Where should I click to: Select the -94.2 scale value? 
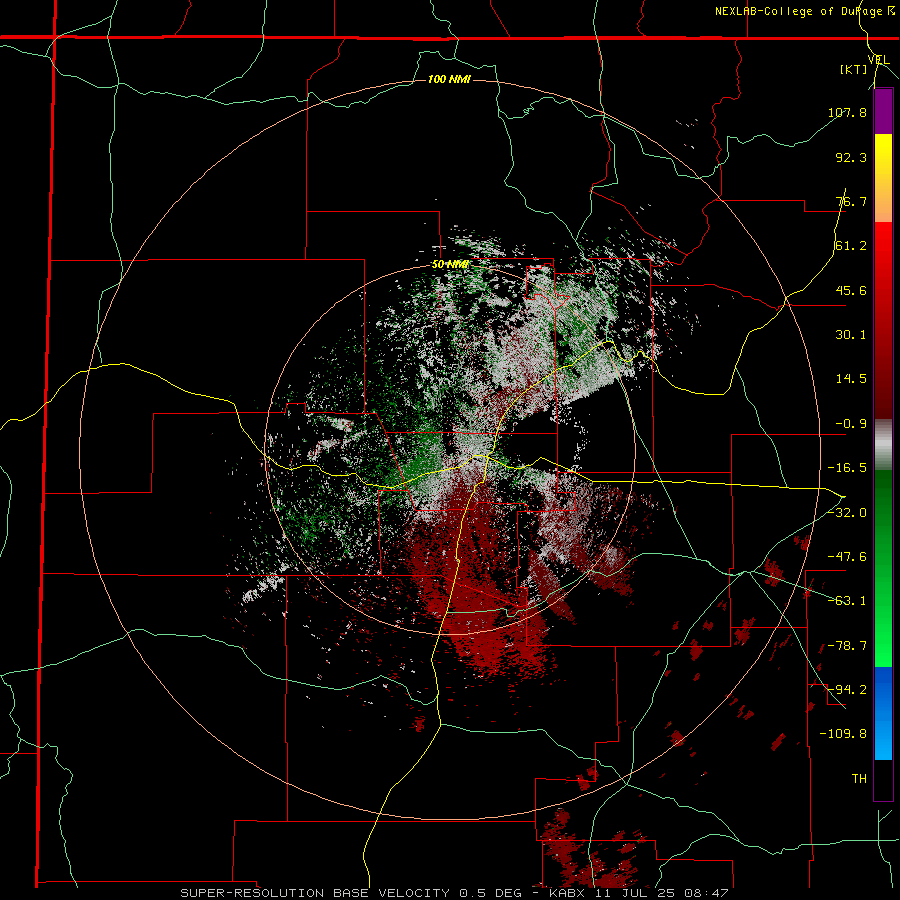click(x=847, y=690)
